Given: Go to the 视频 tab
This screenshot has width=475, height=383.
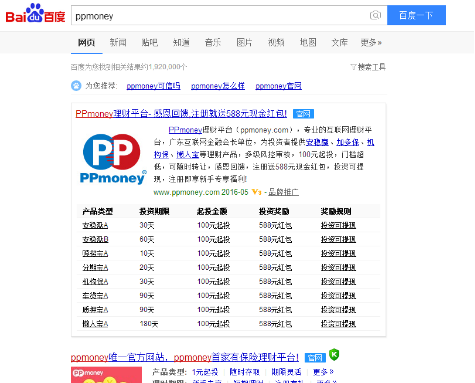Looking at the screenshot, I should pos(276,43).
